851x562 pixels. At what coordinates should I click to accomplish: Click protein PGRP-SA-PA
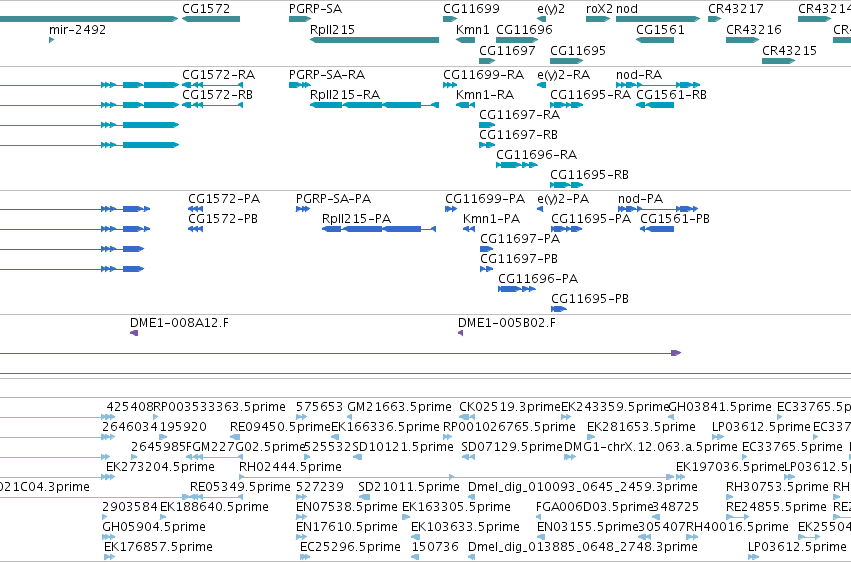tap(303, 209)
